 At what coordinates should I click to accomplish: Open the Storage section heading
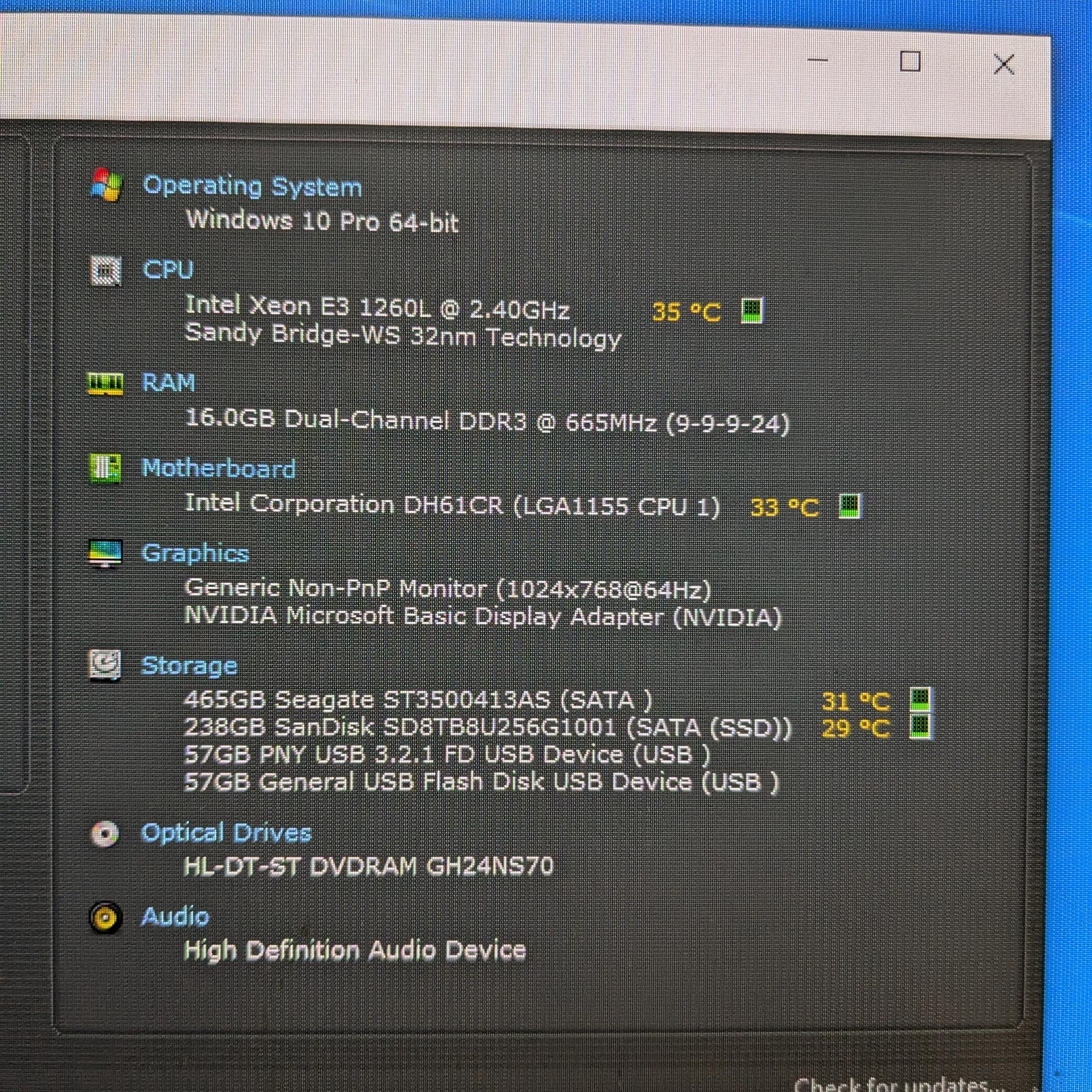(189, 667)
